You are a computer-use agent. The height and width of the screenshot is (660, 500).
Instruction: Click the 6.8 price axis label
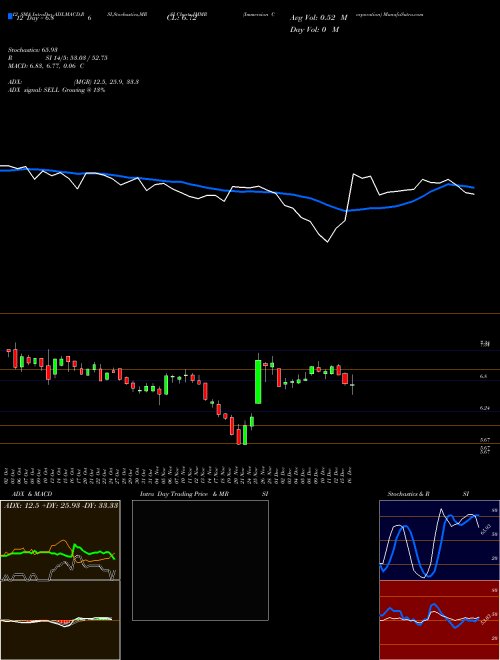click(484, 376)
